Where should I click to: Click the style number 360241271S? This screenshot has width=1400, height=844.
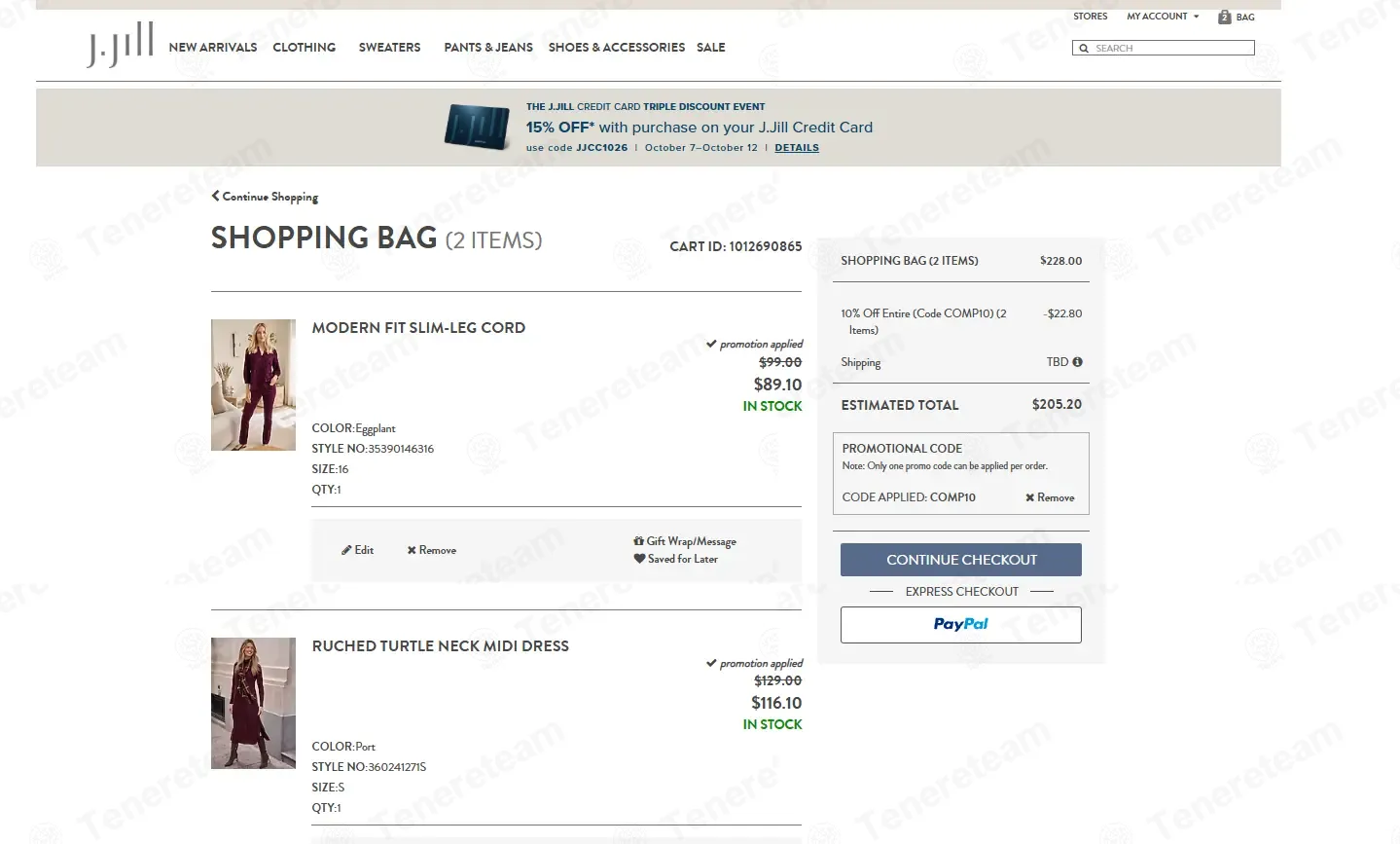(x=397, y=767)
